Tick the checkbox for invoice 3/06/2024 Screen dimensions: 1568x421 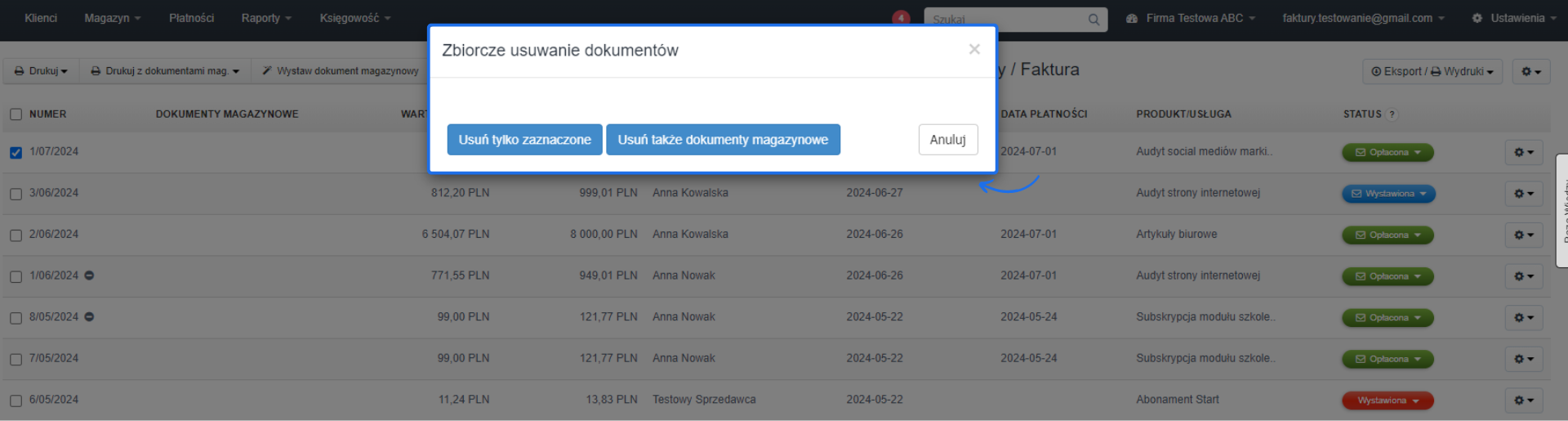point(16,194)
